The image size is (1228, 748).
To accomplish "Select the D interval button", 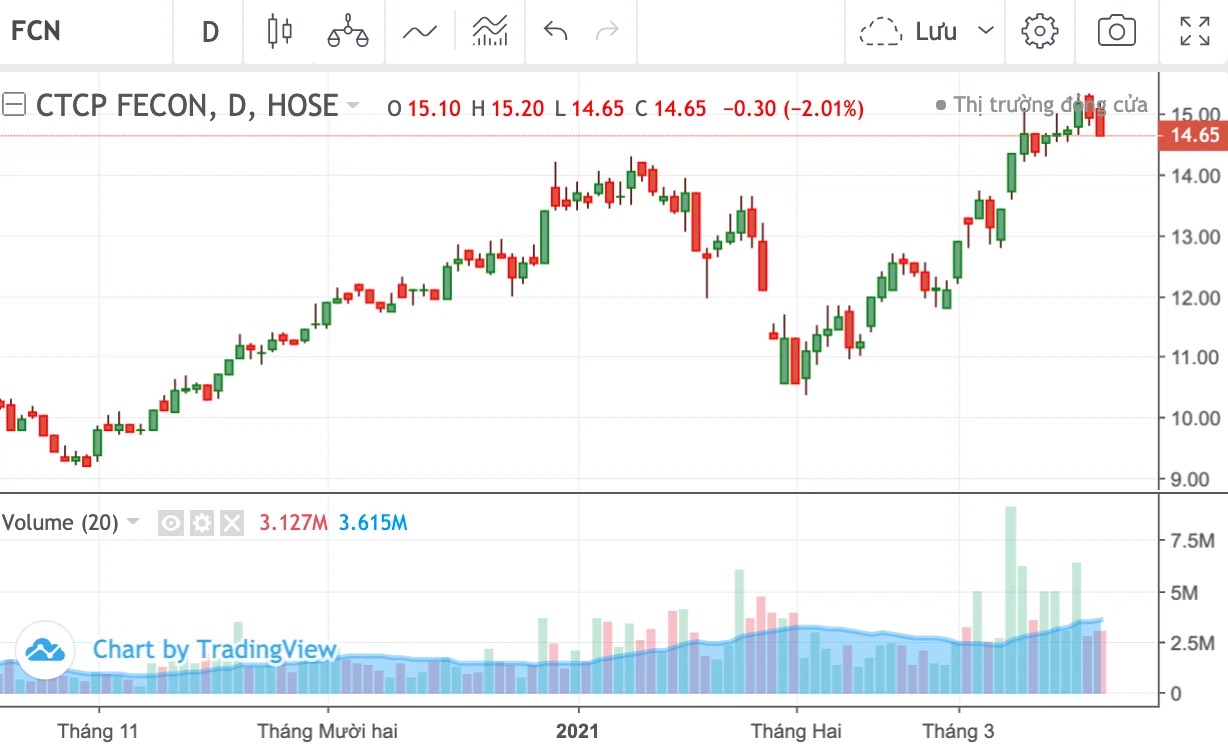I will [210, 32].
